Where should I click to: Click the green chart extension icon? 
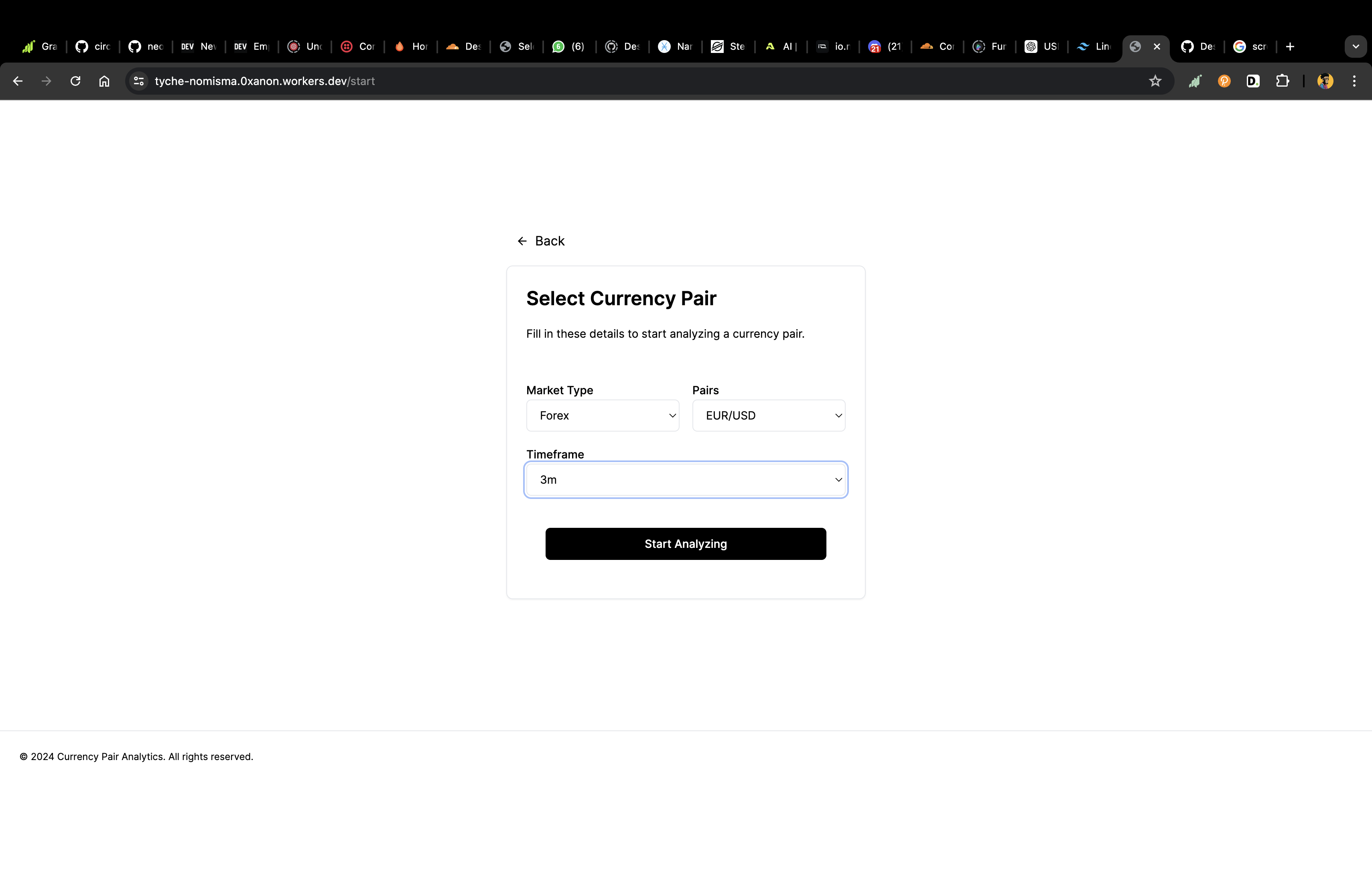[x=1195, y=81]
